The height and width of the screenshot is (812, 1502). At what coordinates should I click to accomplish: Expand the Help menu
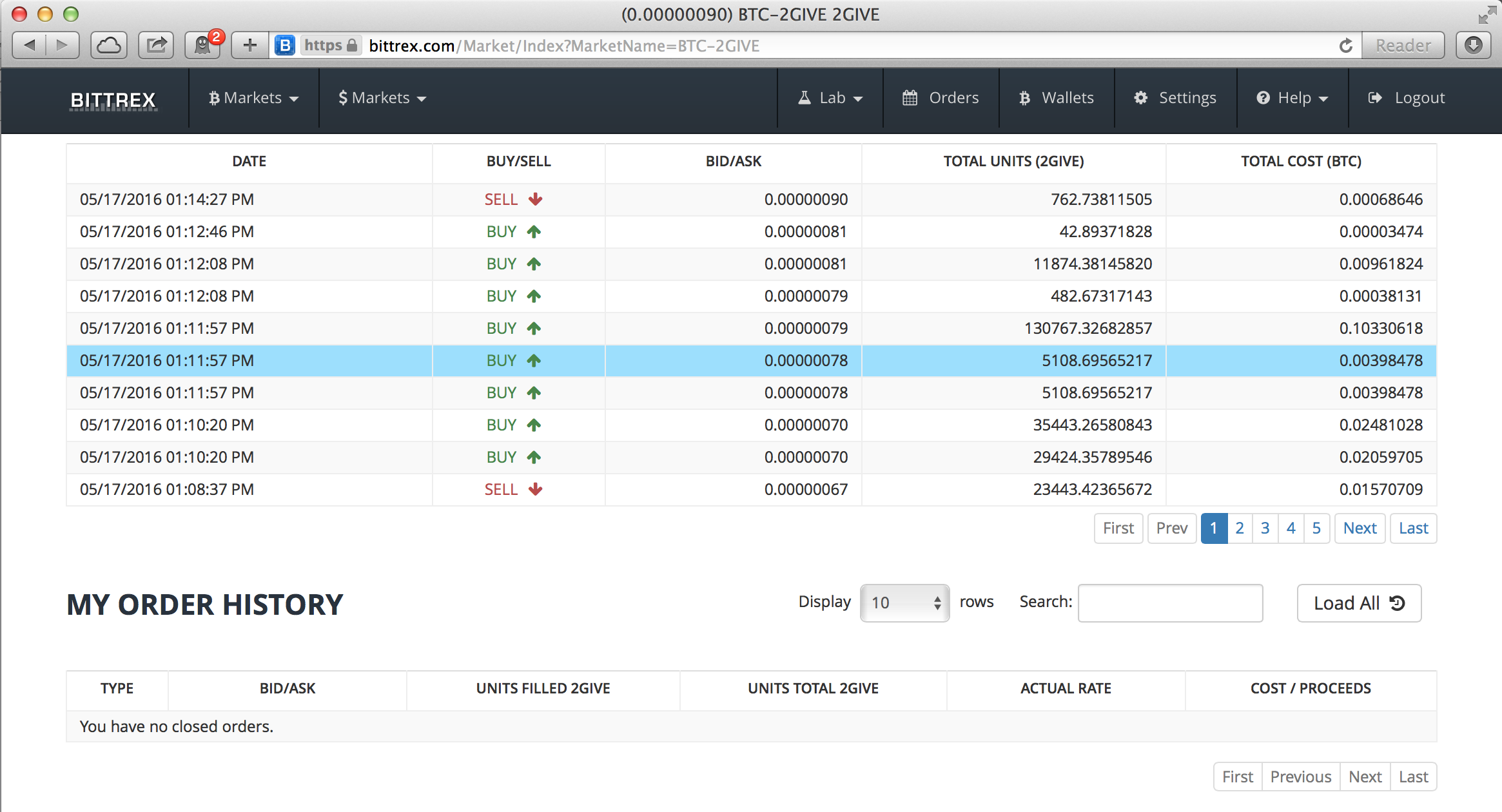tap(1292, 98)
